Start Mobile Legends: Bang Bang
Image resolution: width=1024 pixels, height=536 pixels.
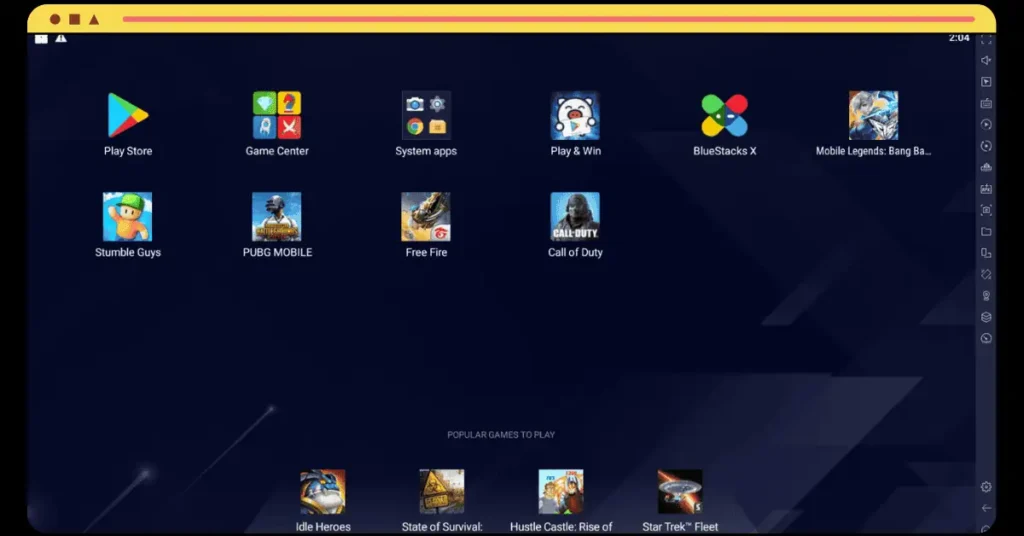873,116
